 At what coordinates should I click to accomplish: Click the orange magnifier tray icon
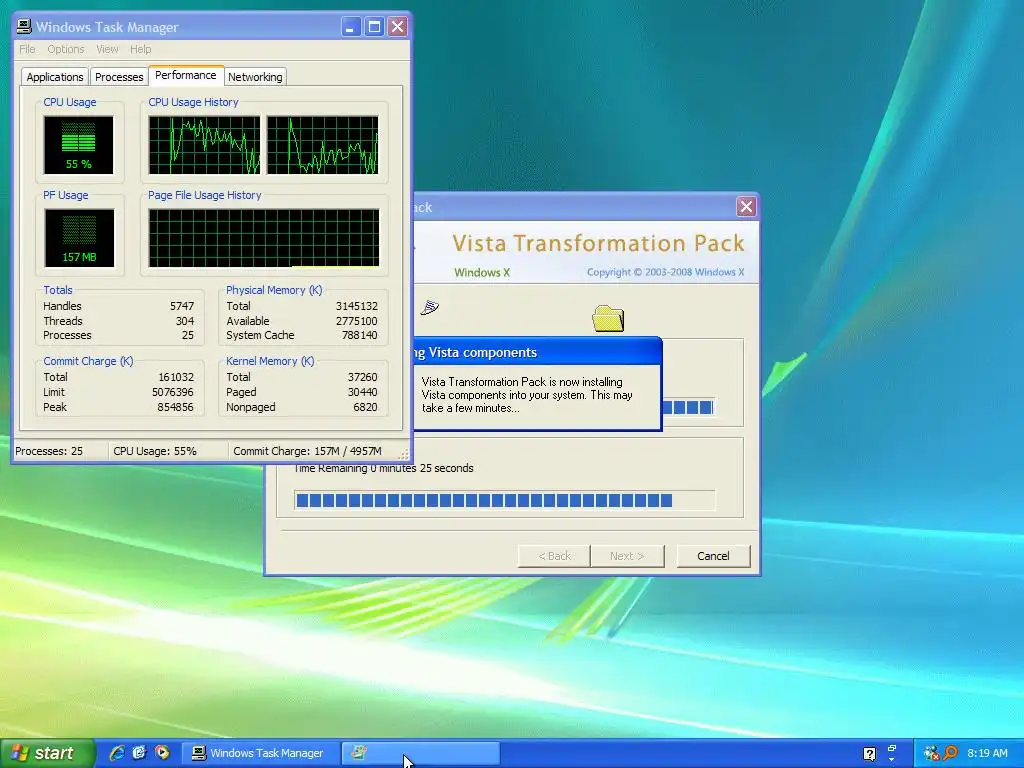[x=950, y=754]
